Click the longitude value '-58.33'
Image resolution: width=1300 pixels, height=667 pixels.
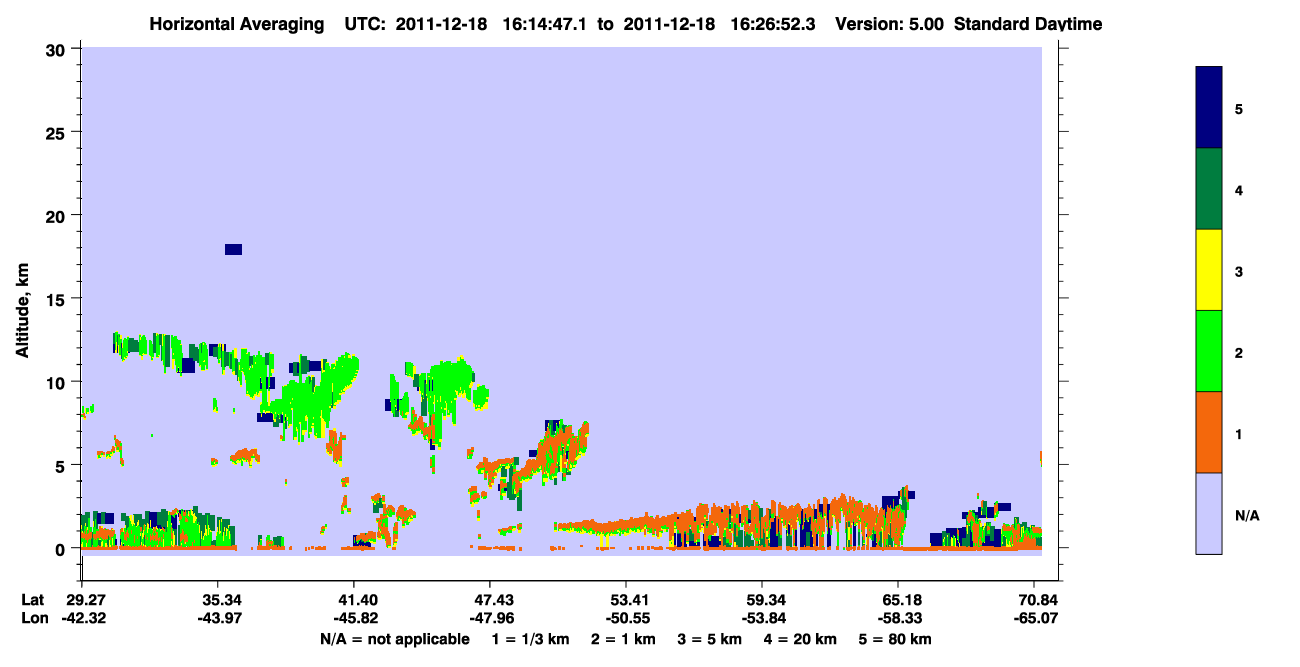tap(898, 618)
